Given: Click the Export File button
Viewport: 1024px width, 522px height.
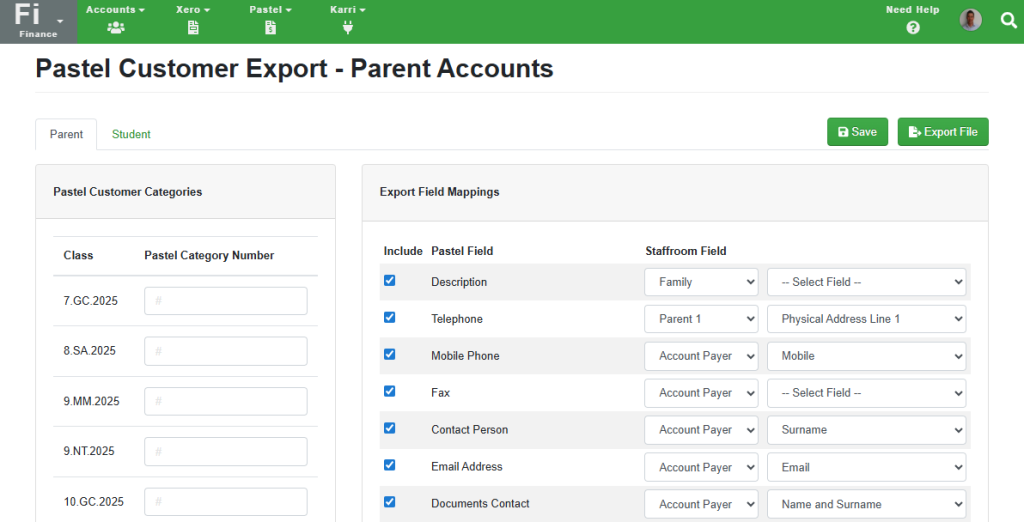Looking at the screenshot, I should 943,132.
